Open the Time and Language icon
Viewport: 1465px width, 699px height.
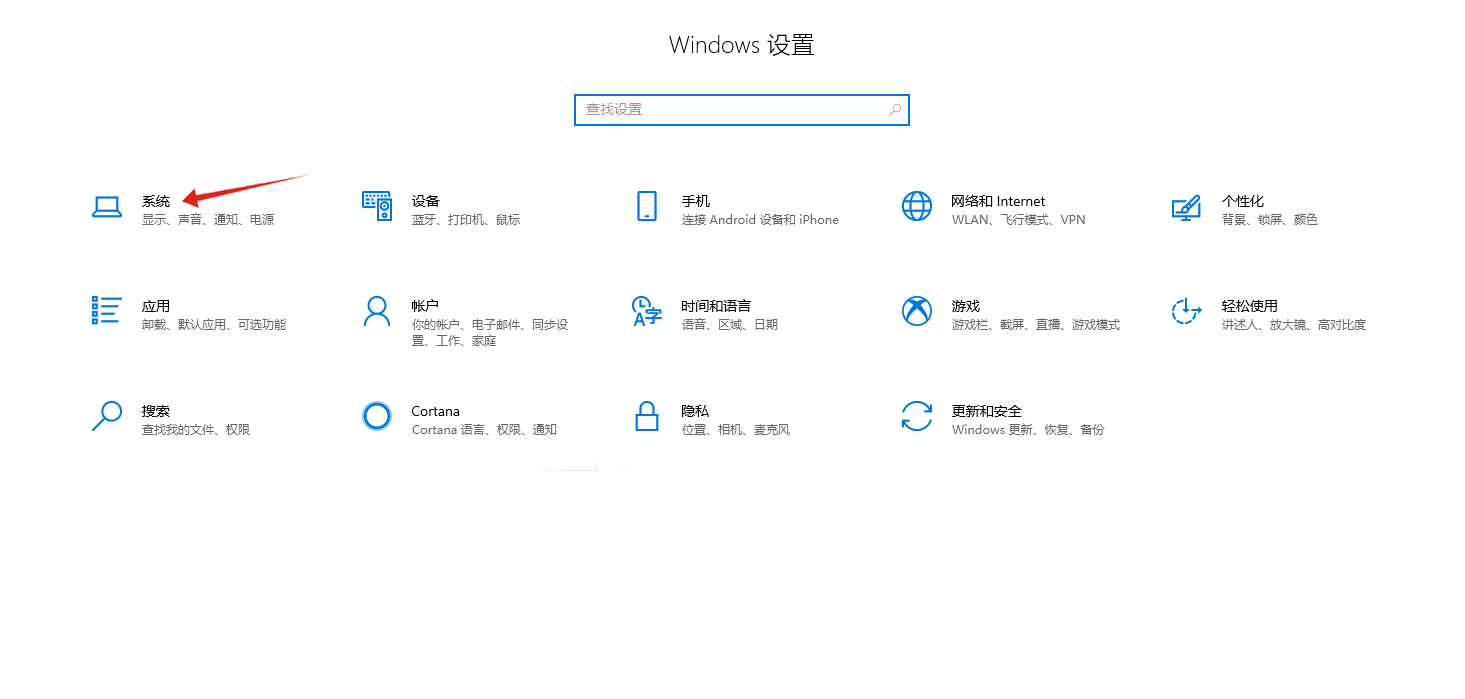646,311
